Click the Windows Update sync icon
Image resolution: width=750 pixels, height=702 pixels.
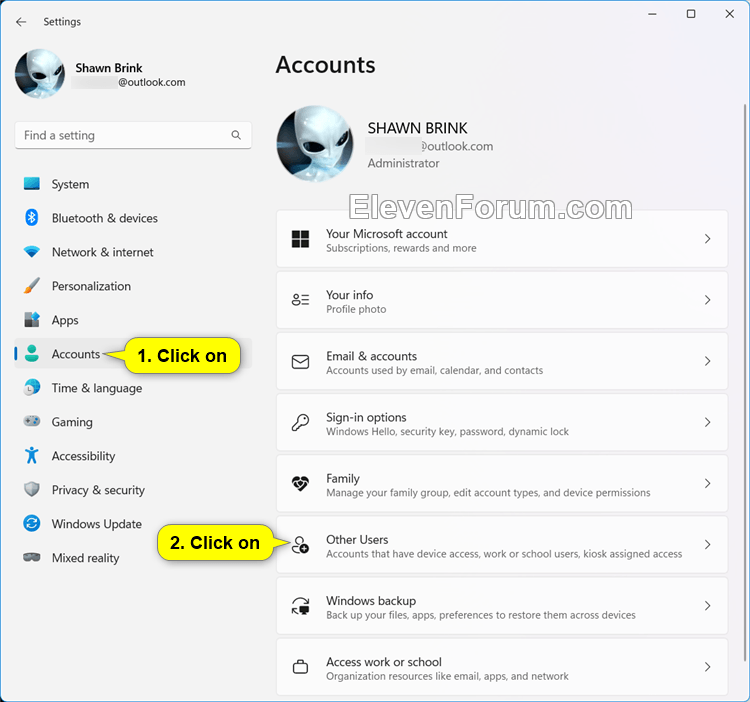[32, 523]
